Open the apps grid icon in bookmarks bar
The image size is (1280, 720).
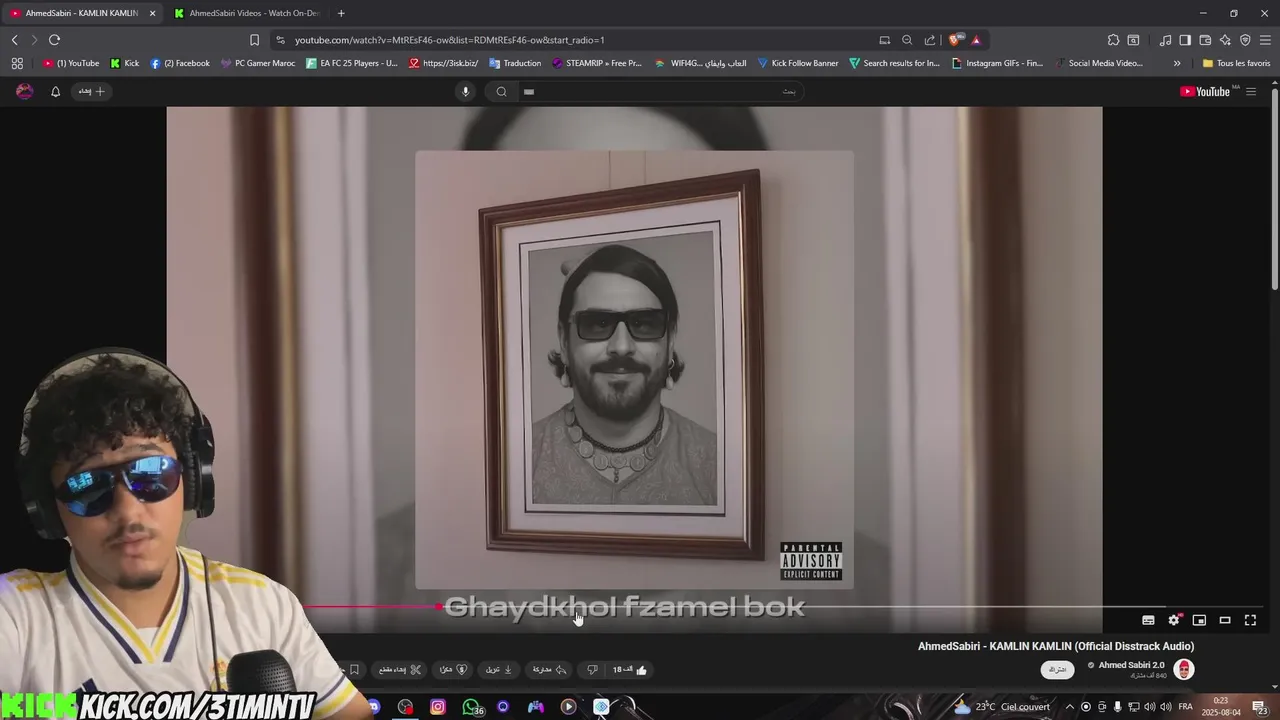(x=17, y=63)
